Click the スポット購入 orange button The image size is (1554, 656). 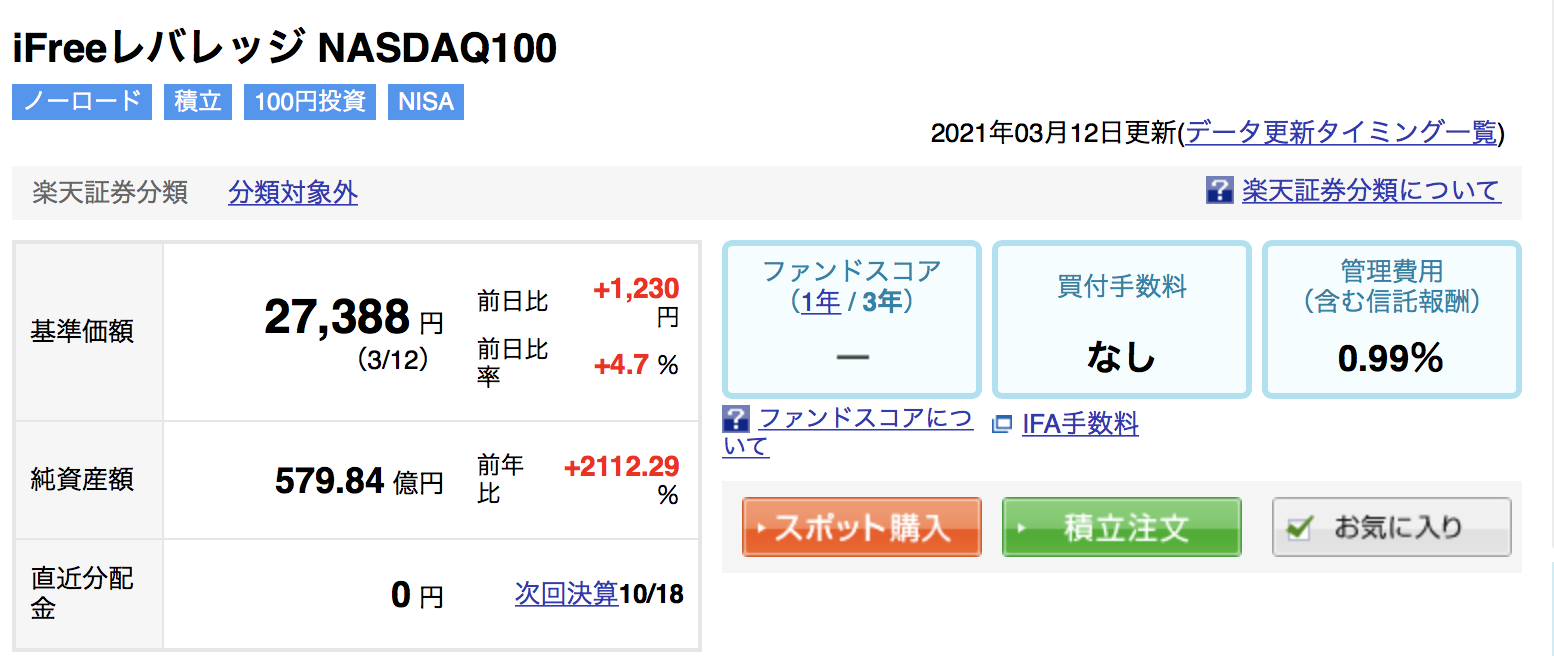[x=861, y=527]
